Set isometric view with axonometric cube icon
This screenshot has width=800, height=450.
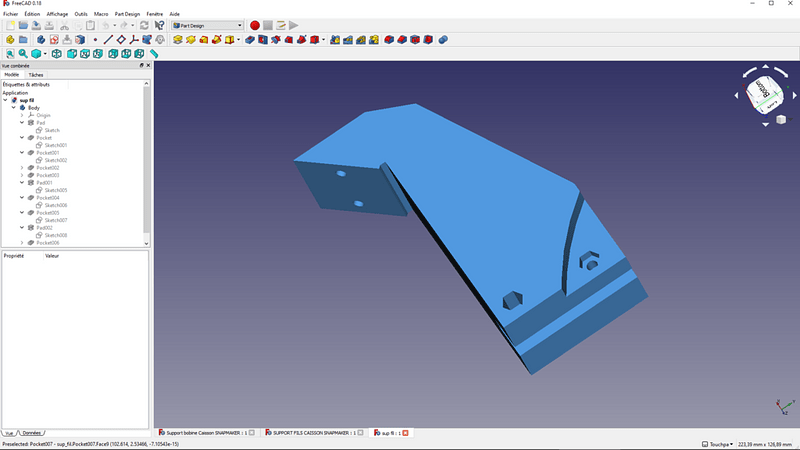pos(57,54)
